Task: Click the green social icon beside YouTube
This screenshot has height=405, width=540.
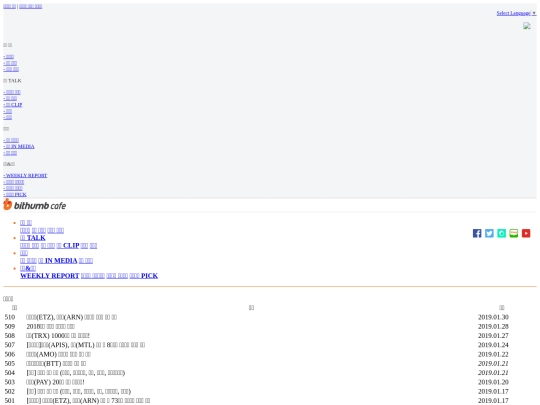Action: tap(513, 233)
